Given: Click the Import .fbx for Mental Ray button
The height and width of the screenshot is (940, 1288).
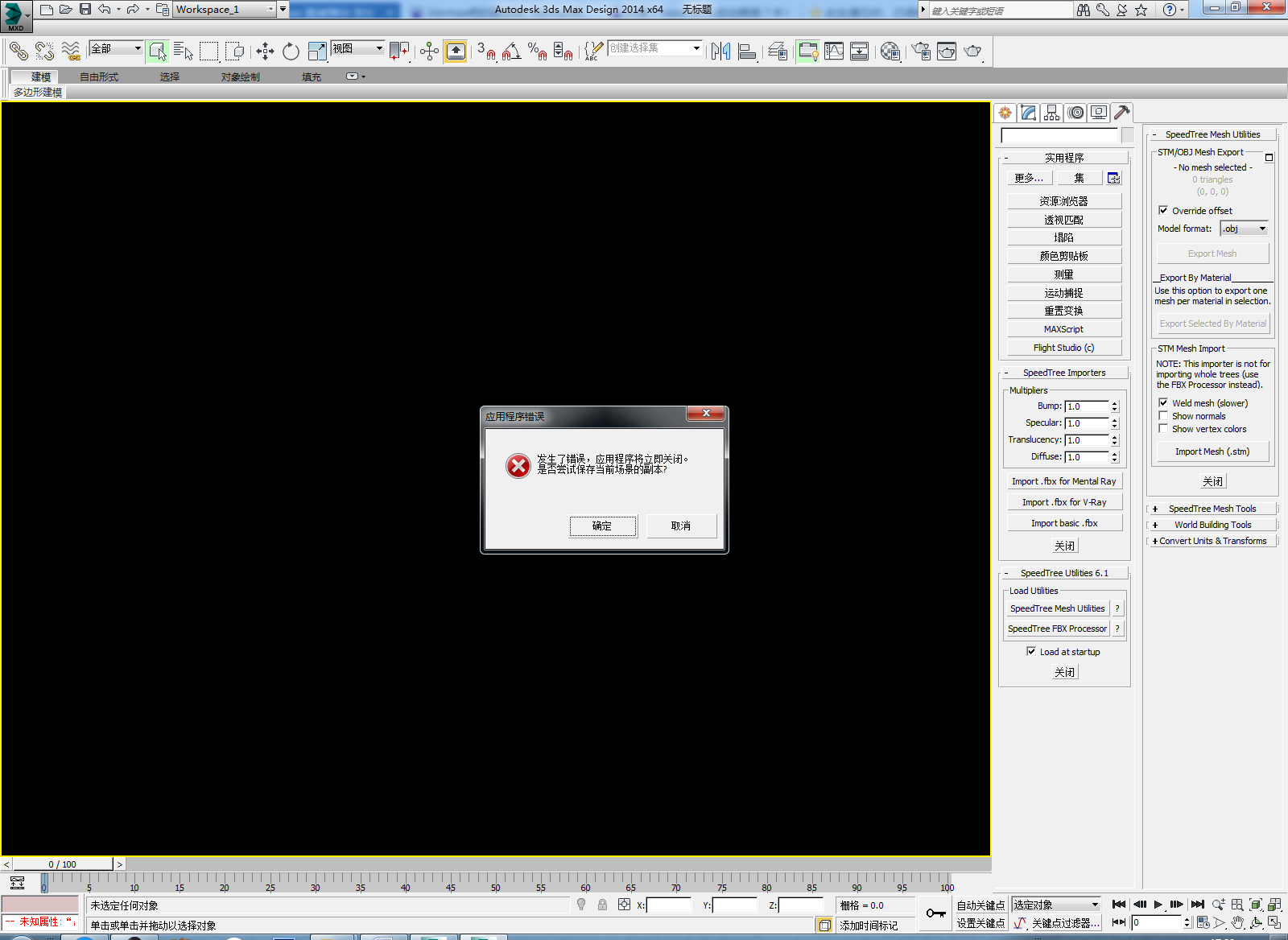Looking at the screenshot, I should 1064,481.
